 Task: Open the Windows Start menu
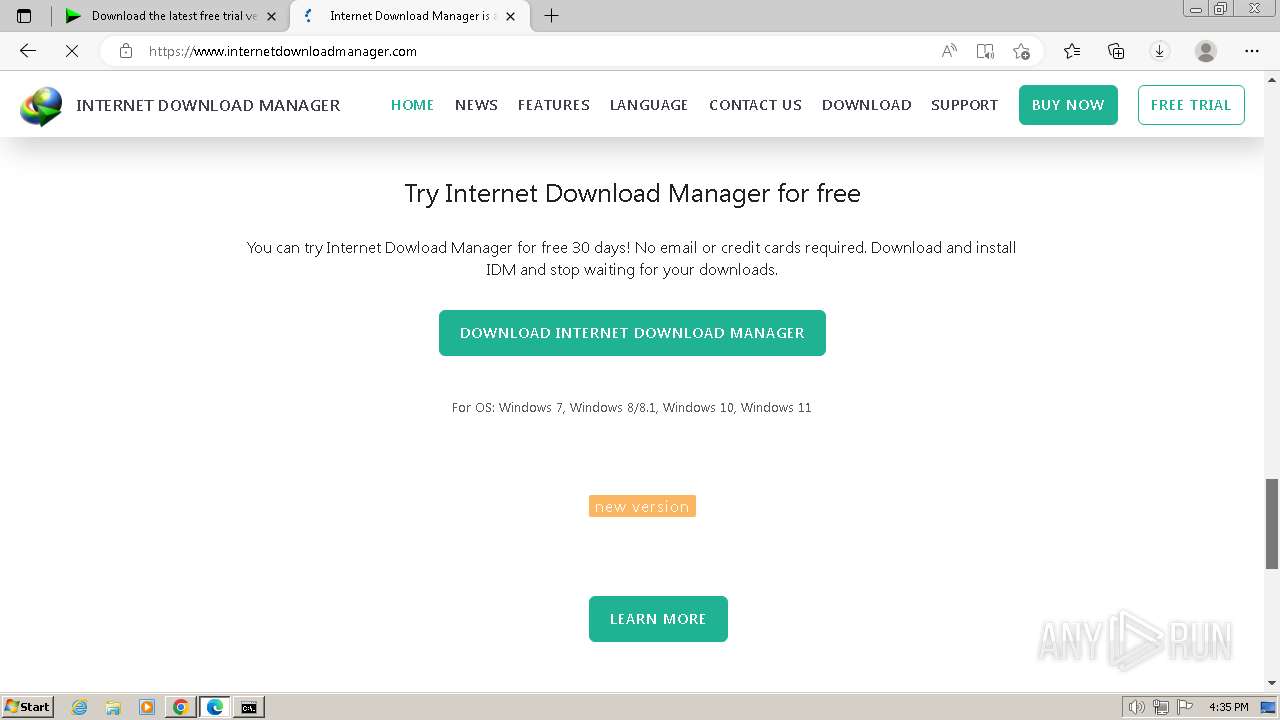pyautogui.click(x=27, y=707)
